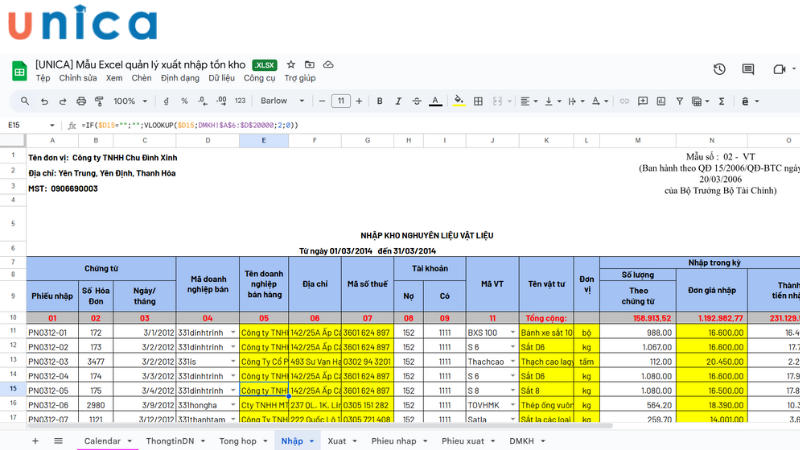The image size is (800, 450).
Task: Star the spreadsheet document
Action: [291, 65]
